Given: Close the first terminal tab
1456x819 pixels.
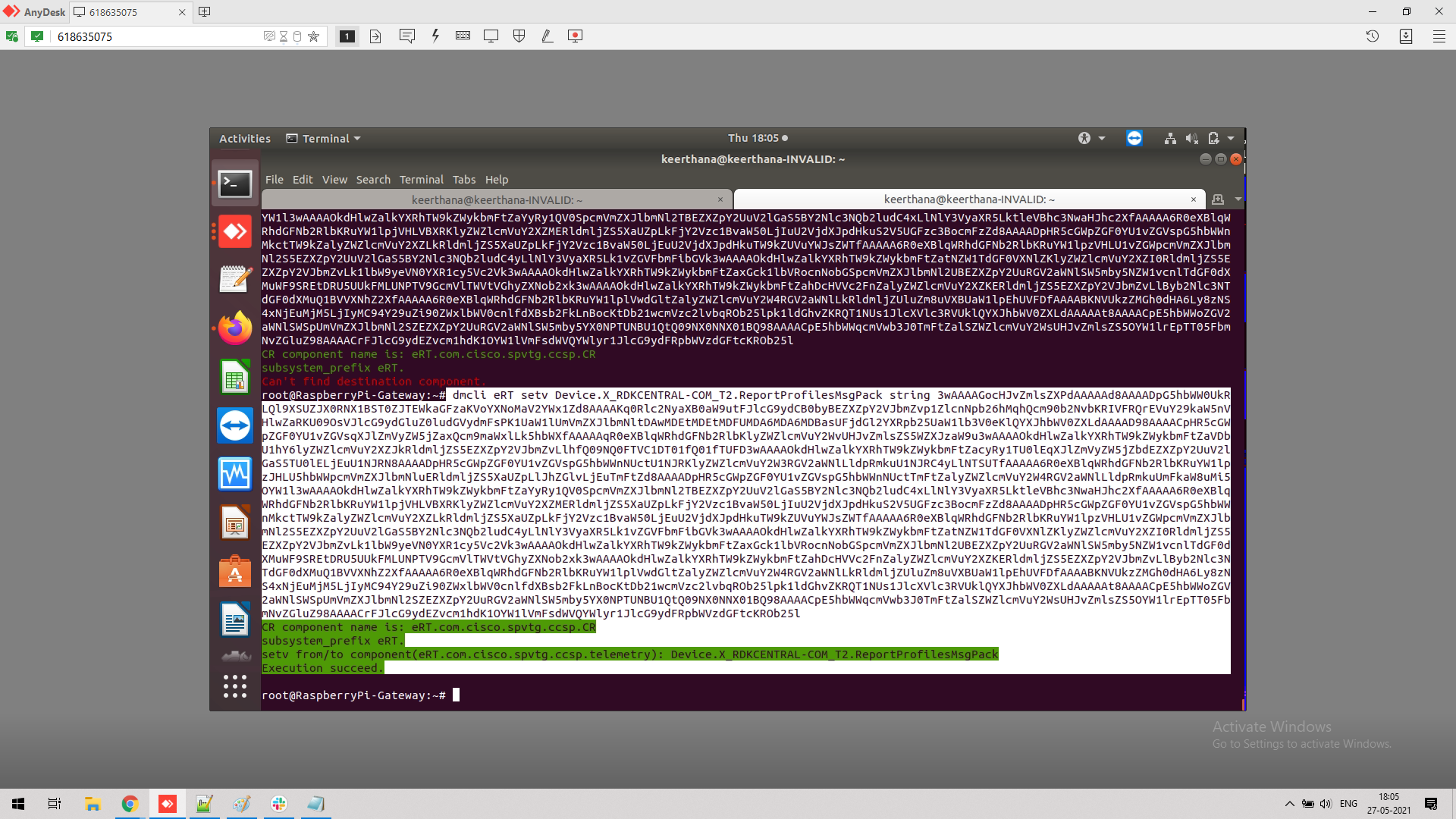Looking at the screenshot, I should (x=720, y=199).
